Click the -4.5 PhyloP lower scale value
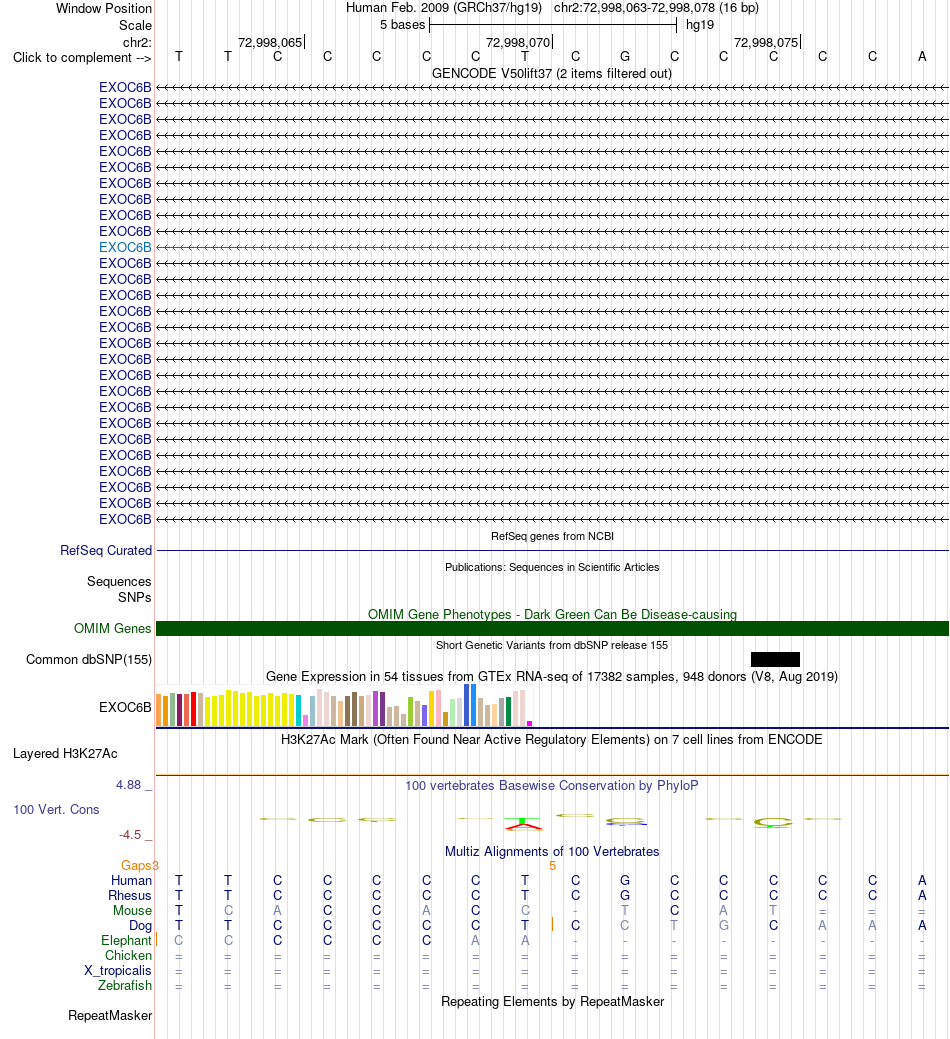Screen dimensions: 950x1039 (130, 835)
